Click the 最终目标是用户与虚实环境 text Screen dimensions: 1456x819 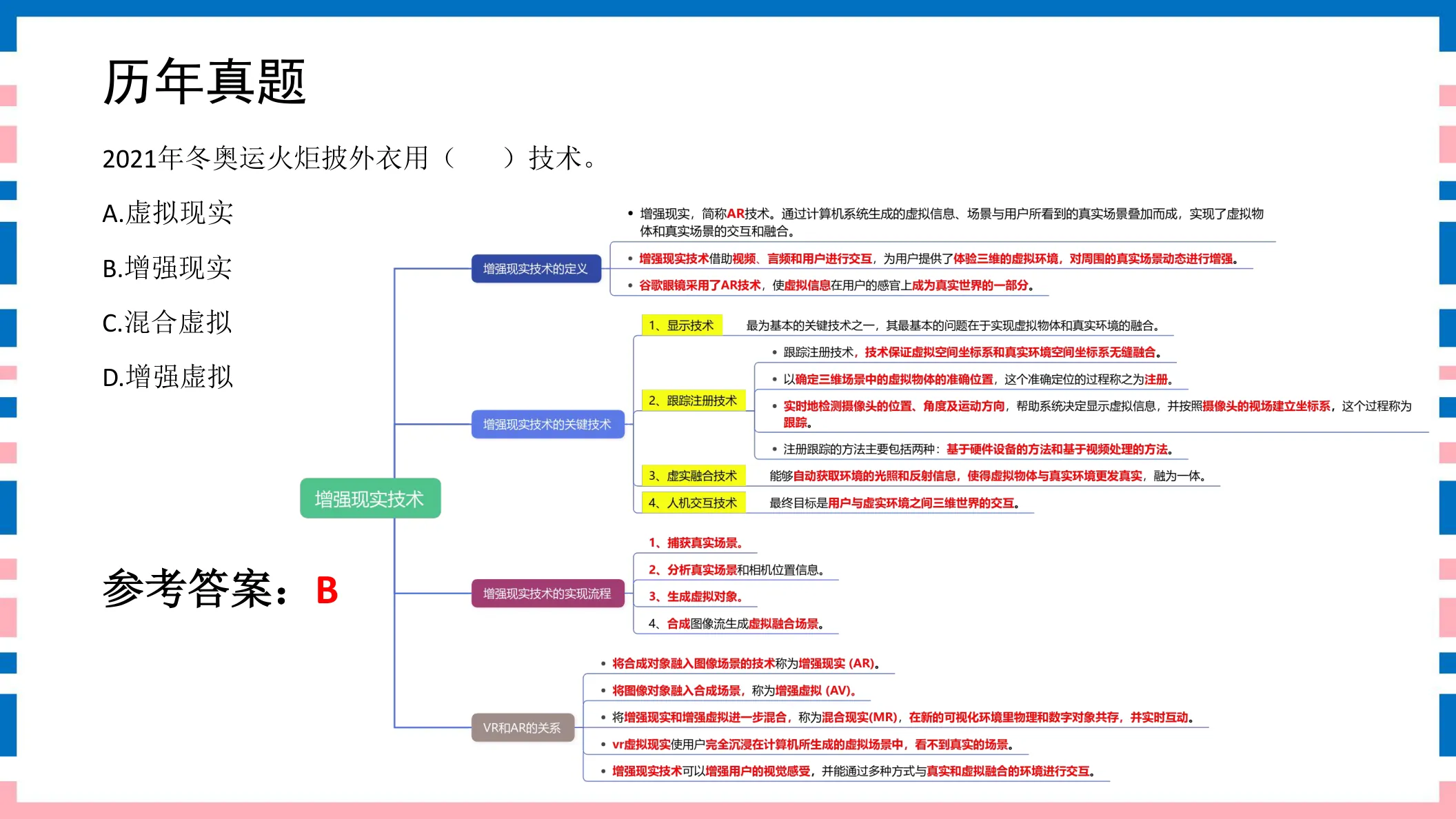(x=895, y=503)
